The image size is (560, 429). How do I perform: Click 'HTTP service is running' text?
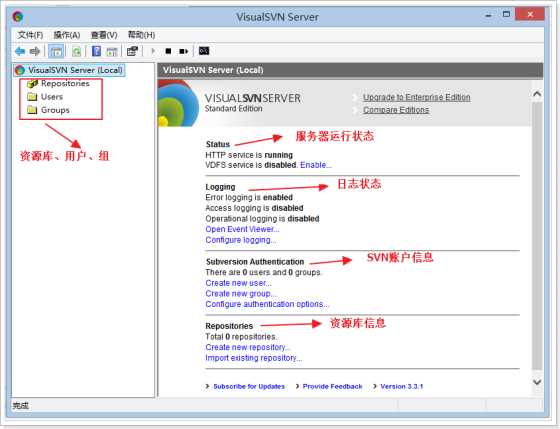(x=249, y=155)
